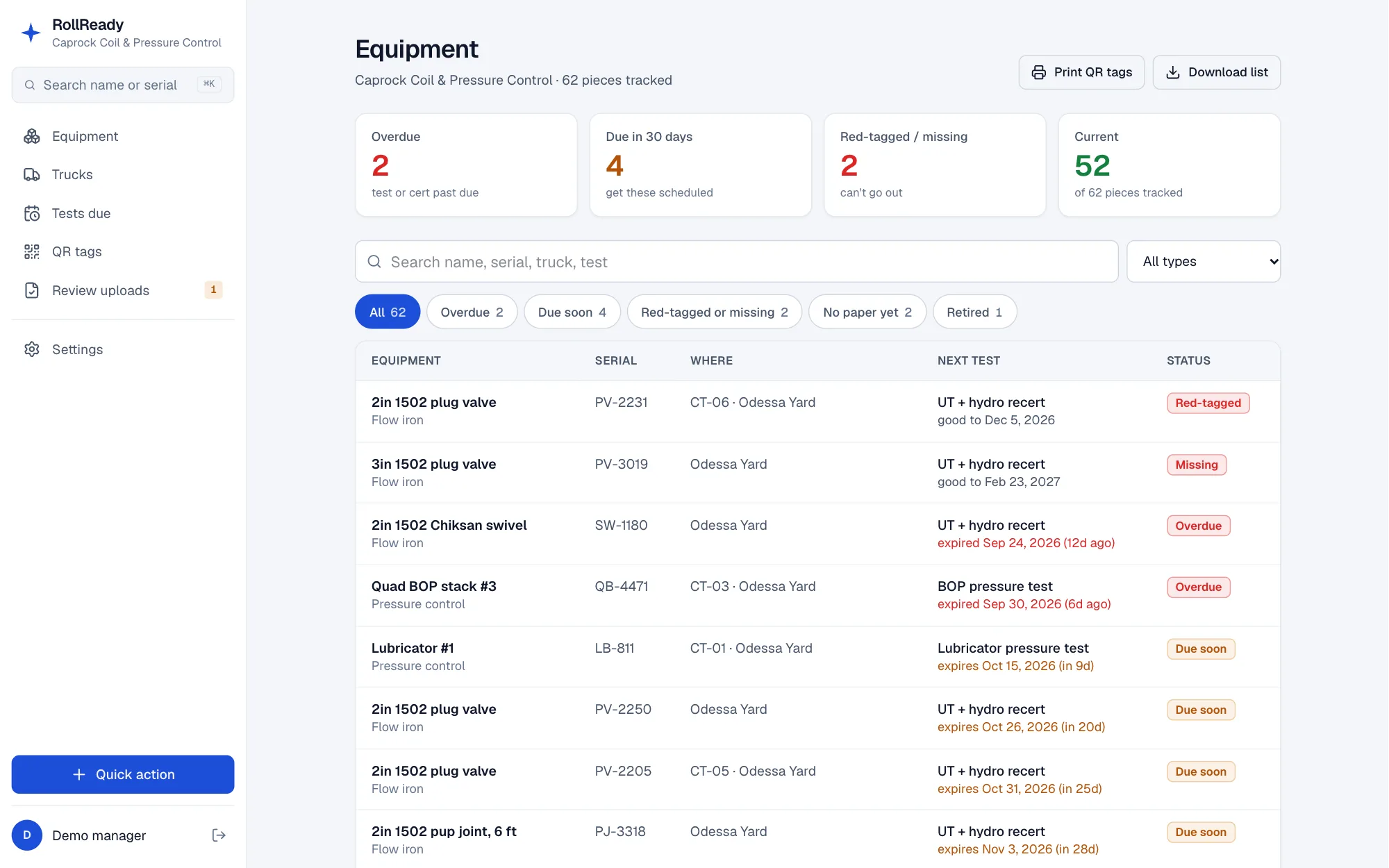Open Tests due in the sidebar
The height and width of the screenshot is (868, 1389).
(123, 213)
